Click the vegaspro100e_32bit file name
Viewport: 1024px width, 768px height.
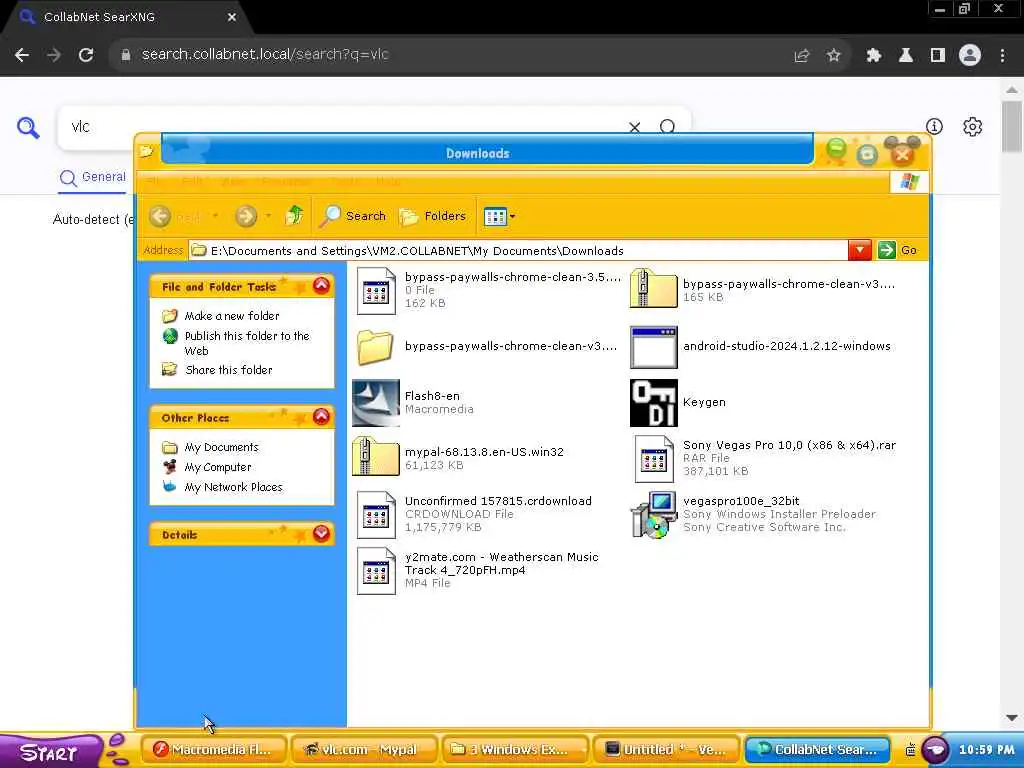[741, 501]
